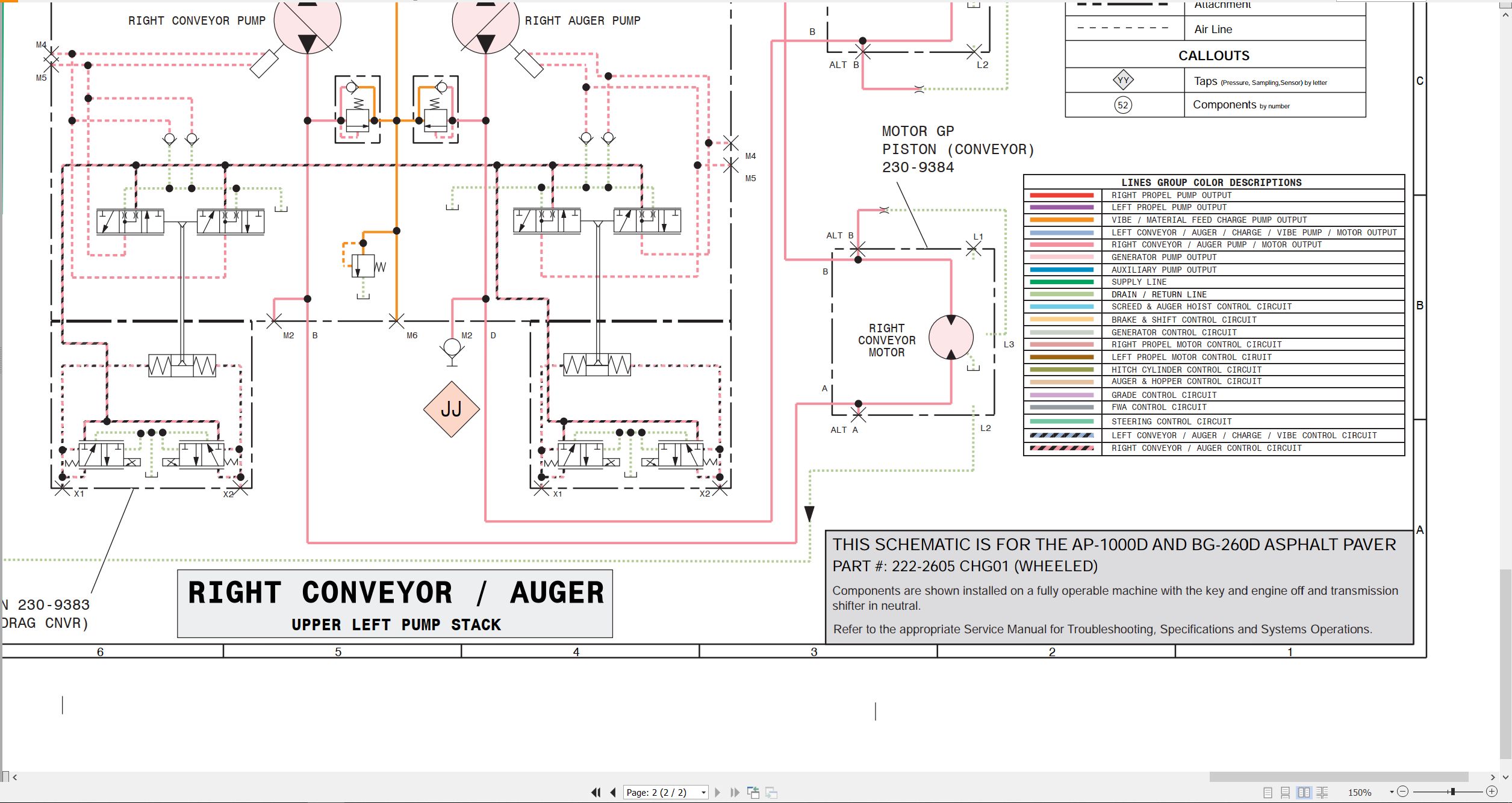Click the 'RIGHT CONVEYOR PUMP' label
The image size is (1512, 803).
(197, 21)
